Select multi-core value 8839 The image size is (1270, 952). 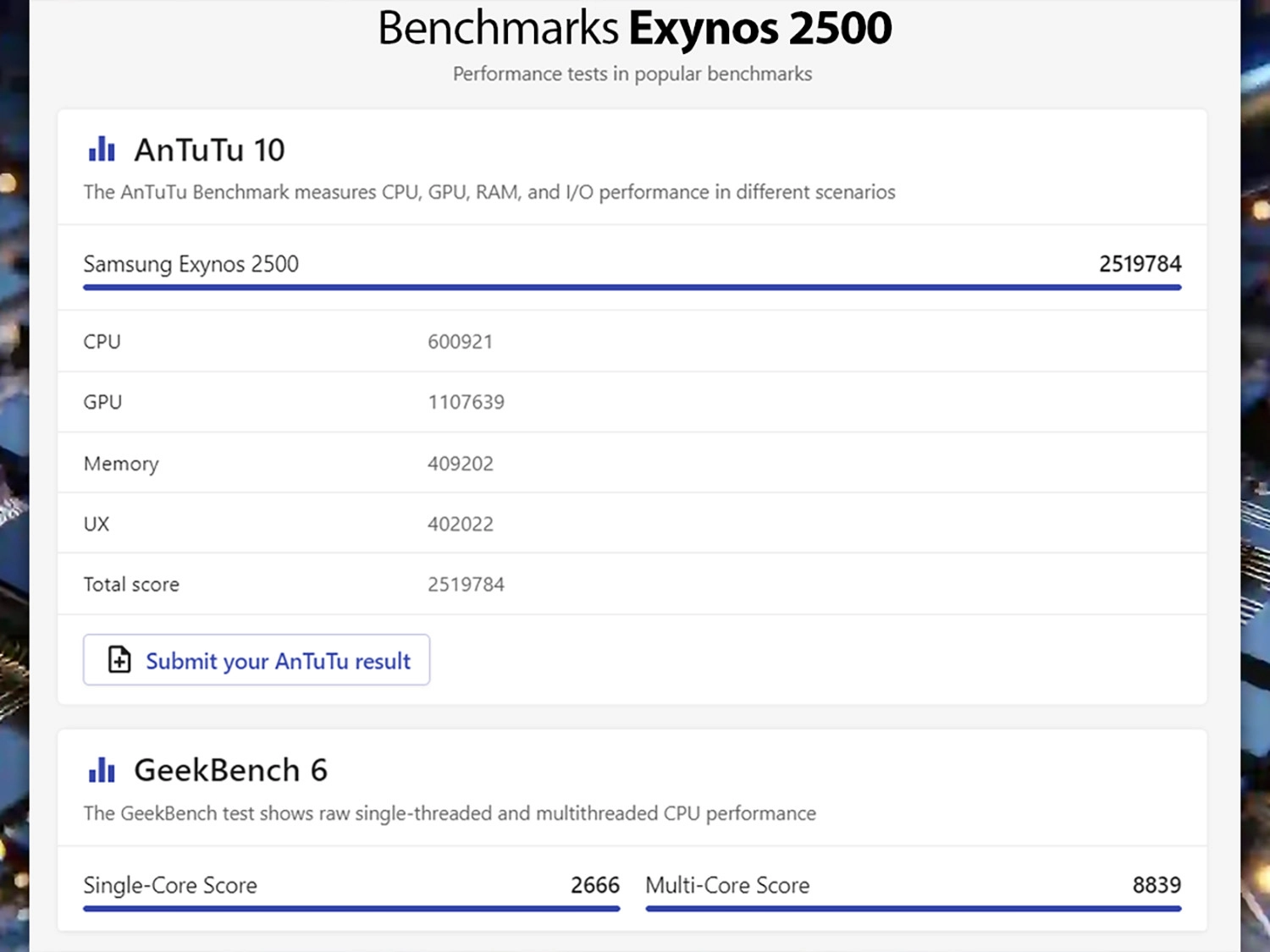pyautogui.click(x=1157, y=885)
